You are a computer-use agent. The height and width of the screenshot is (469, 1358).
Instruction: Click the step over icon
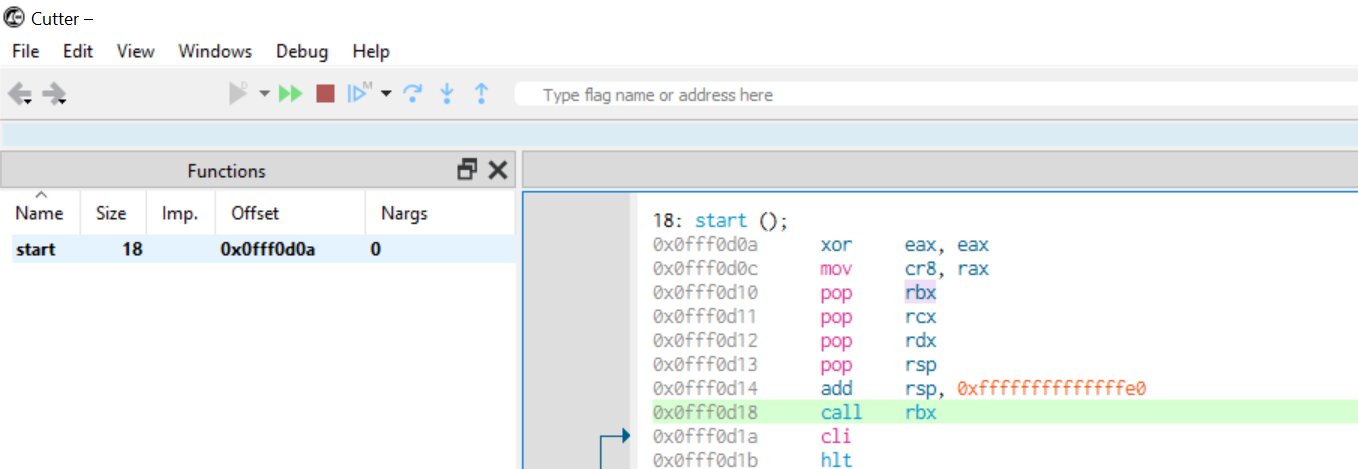pos(412,94)
